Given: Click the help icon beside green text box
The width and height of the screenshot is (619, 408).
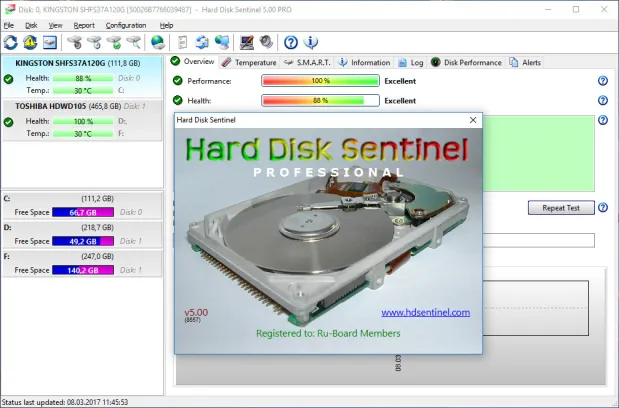Looking at the screenshot, I should pos(603,120).
